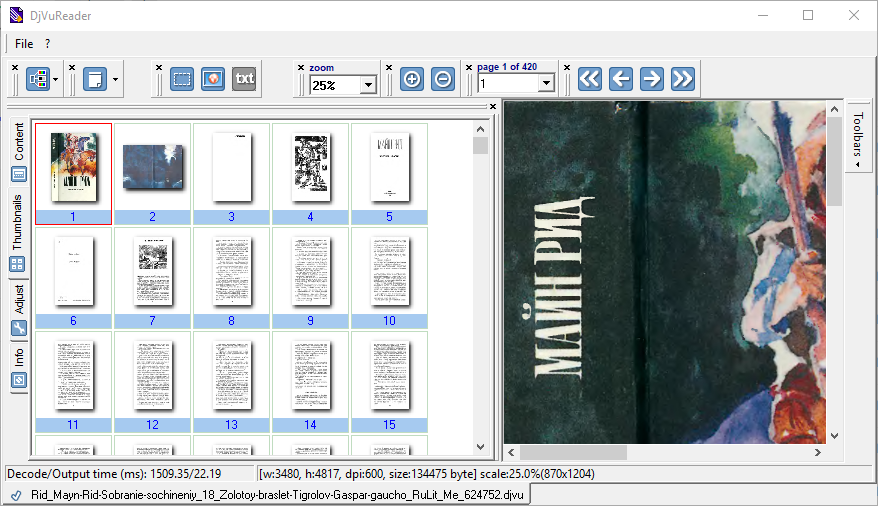The width and height of the screenshot is (878, 506).
Task: Switch to the Content side tab
Action: [x=19, y=150]
